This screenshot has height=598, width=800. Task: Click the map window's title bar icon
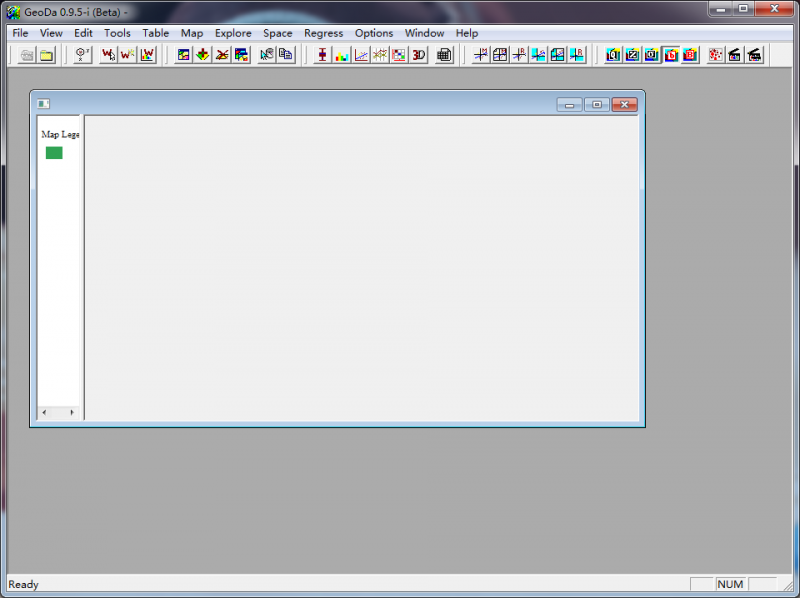(43, 104)
